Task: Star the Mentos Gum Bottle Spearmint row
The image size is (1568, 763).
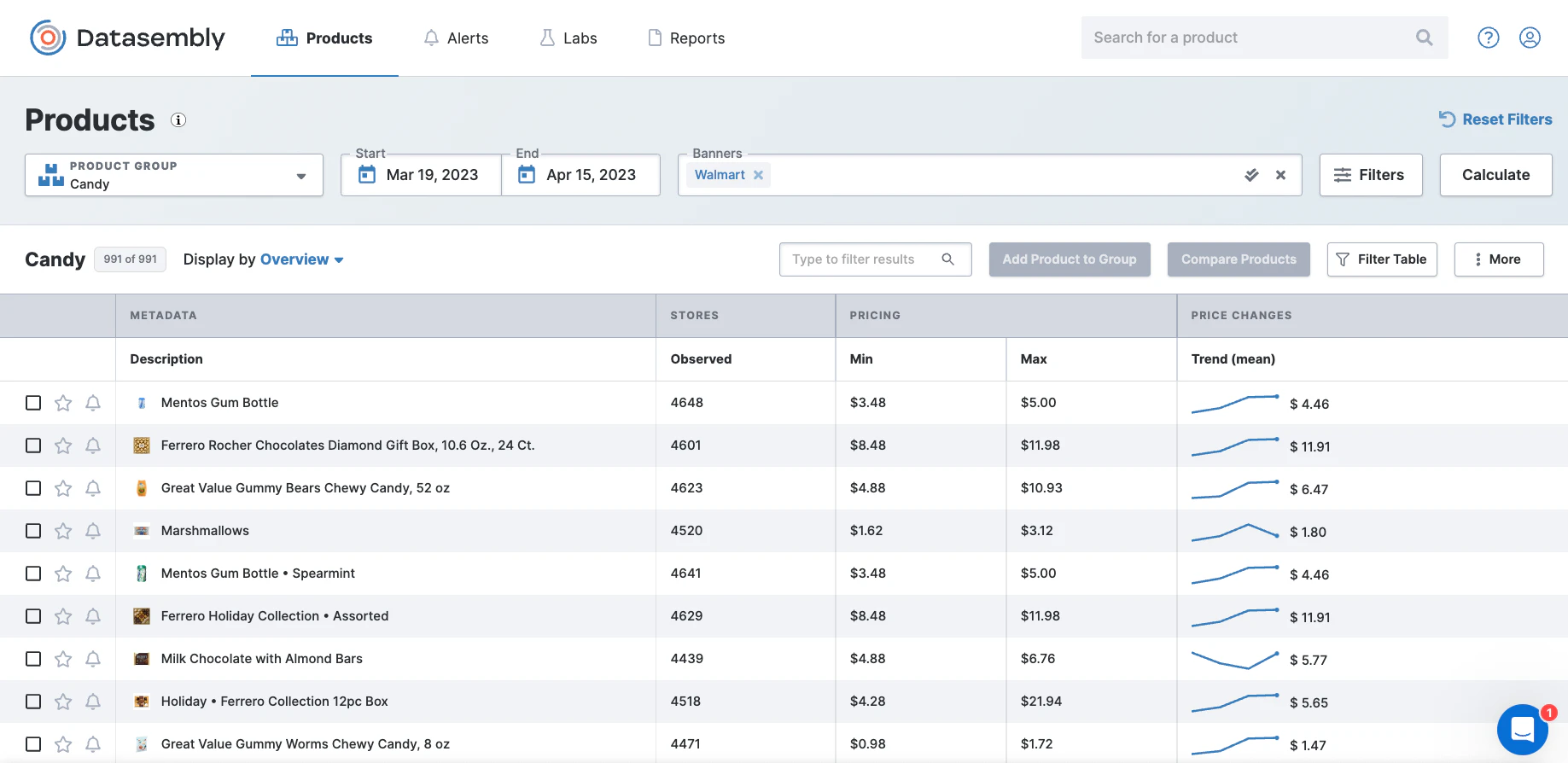Action: coord(63,574)
